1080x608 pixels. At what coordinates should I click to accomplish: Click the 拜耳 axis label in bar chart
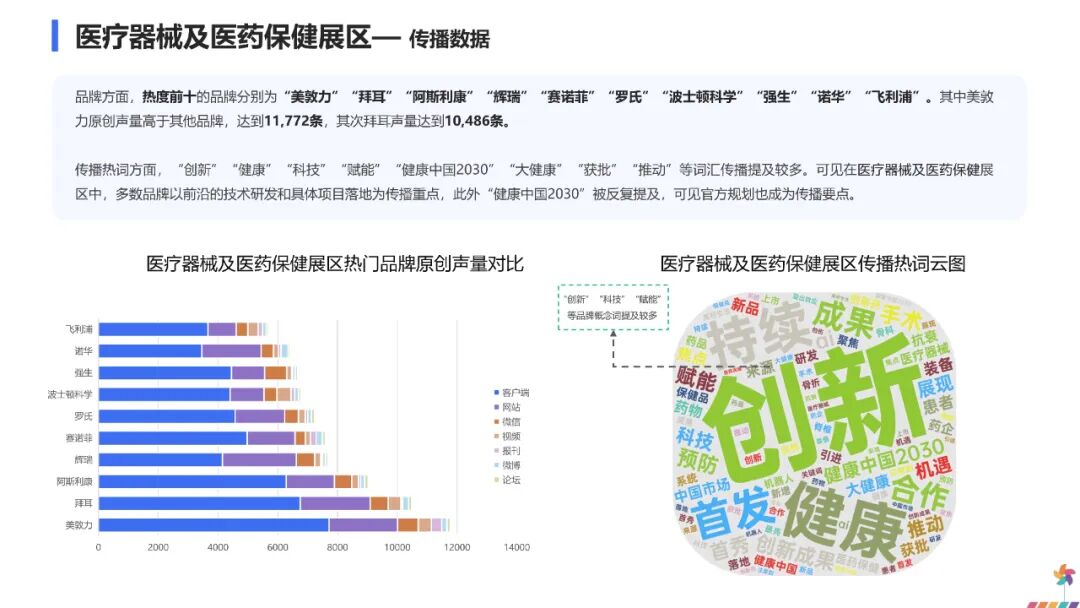coord(83,503)
